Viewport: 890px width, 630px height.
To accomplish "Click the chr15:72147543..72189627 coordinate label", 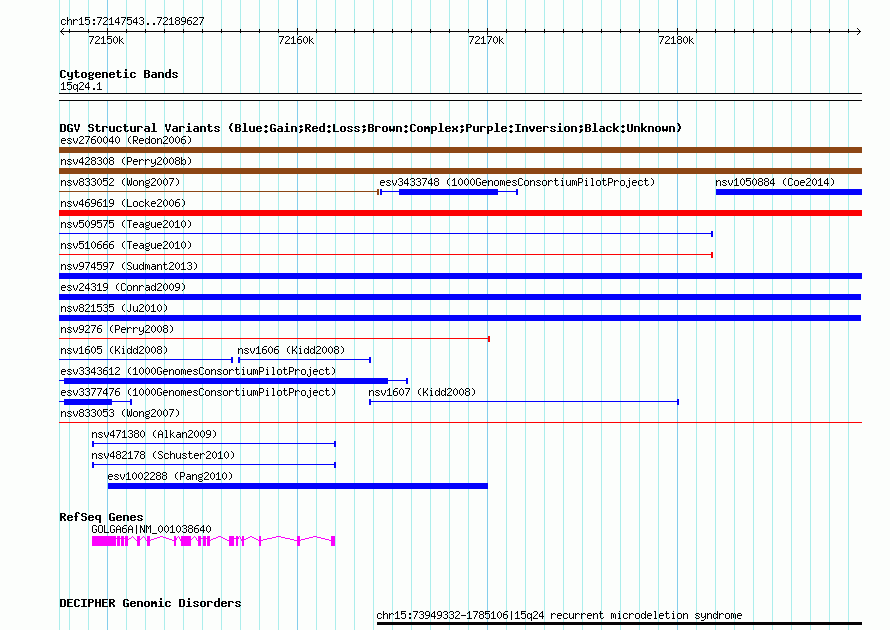I will (x=132, y=21).
